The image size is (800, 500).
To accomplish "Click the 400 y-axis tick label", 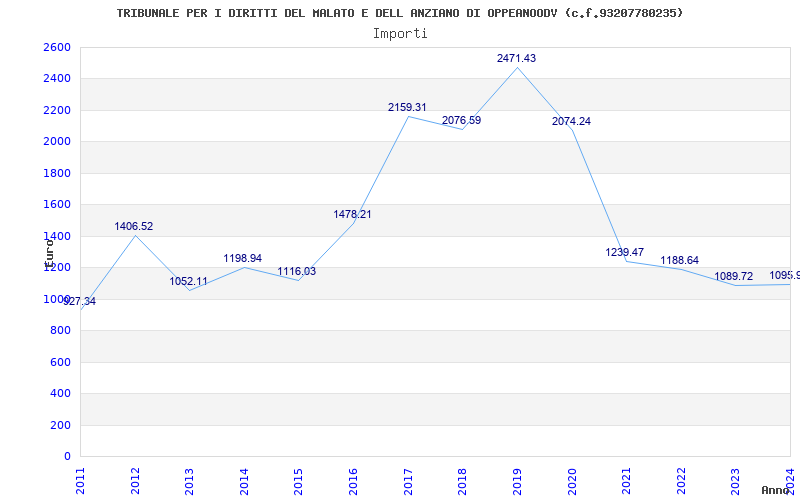I will (60, 393).
